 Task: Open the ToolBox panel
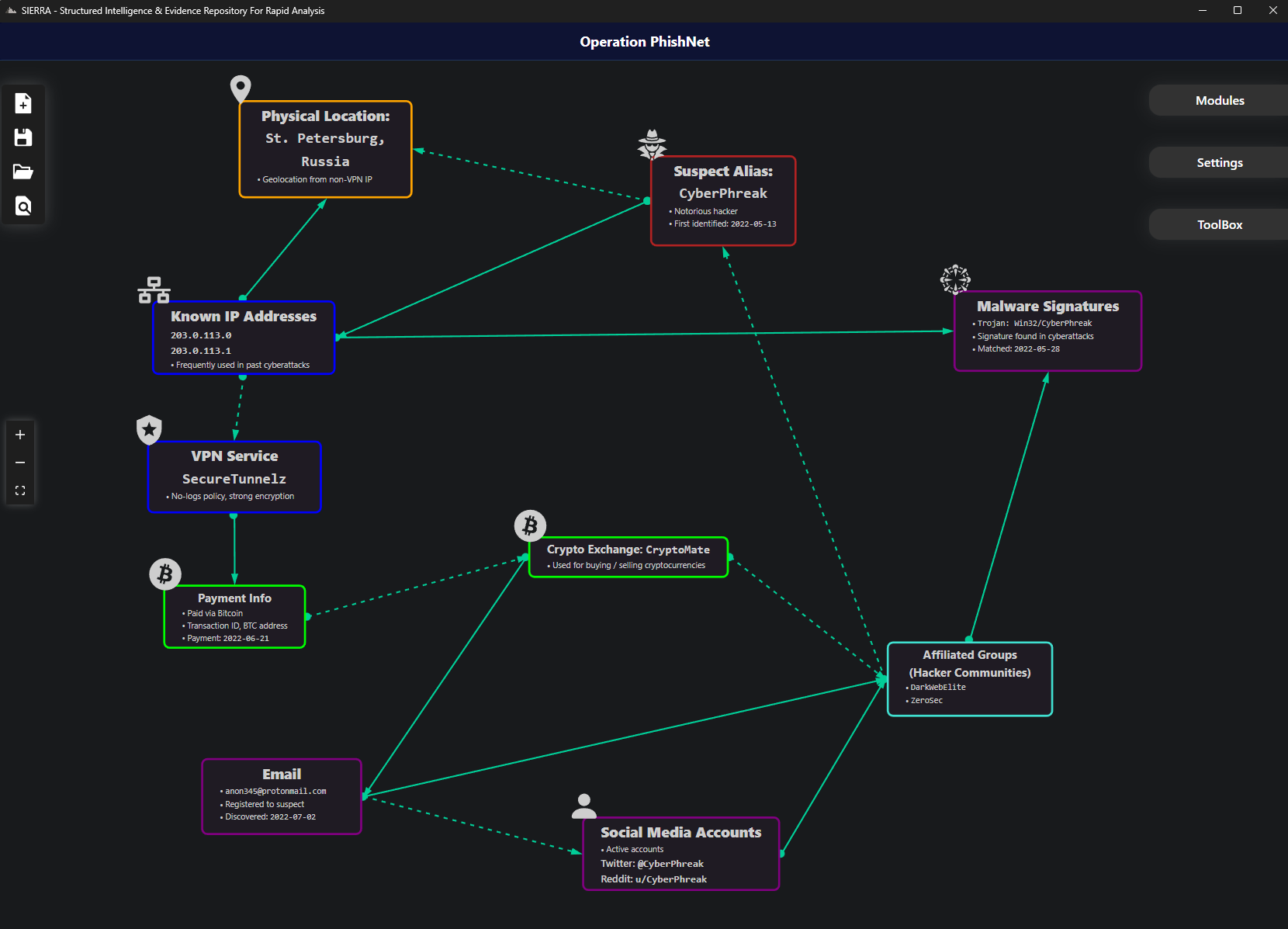[1219, 224]
